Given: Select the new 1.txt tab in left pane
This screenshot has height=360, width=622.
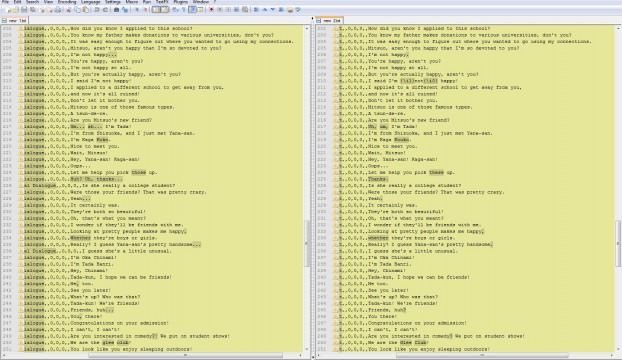Looking at the screenshot, I should [x=15, y=20].
